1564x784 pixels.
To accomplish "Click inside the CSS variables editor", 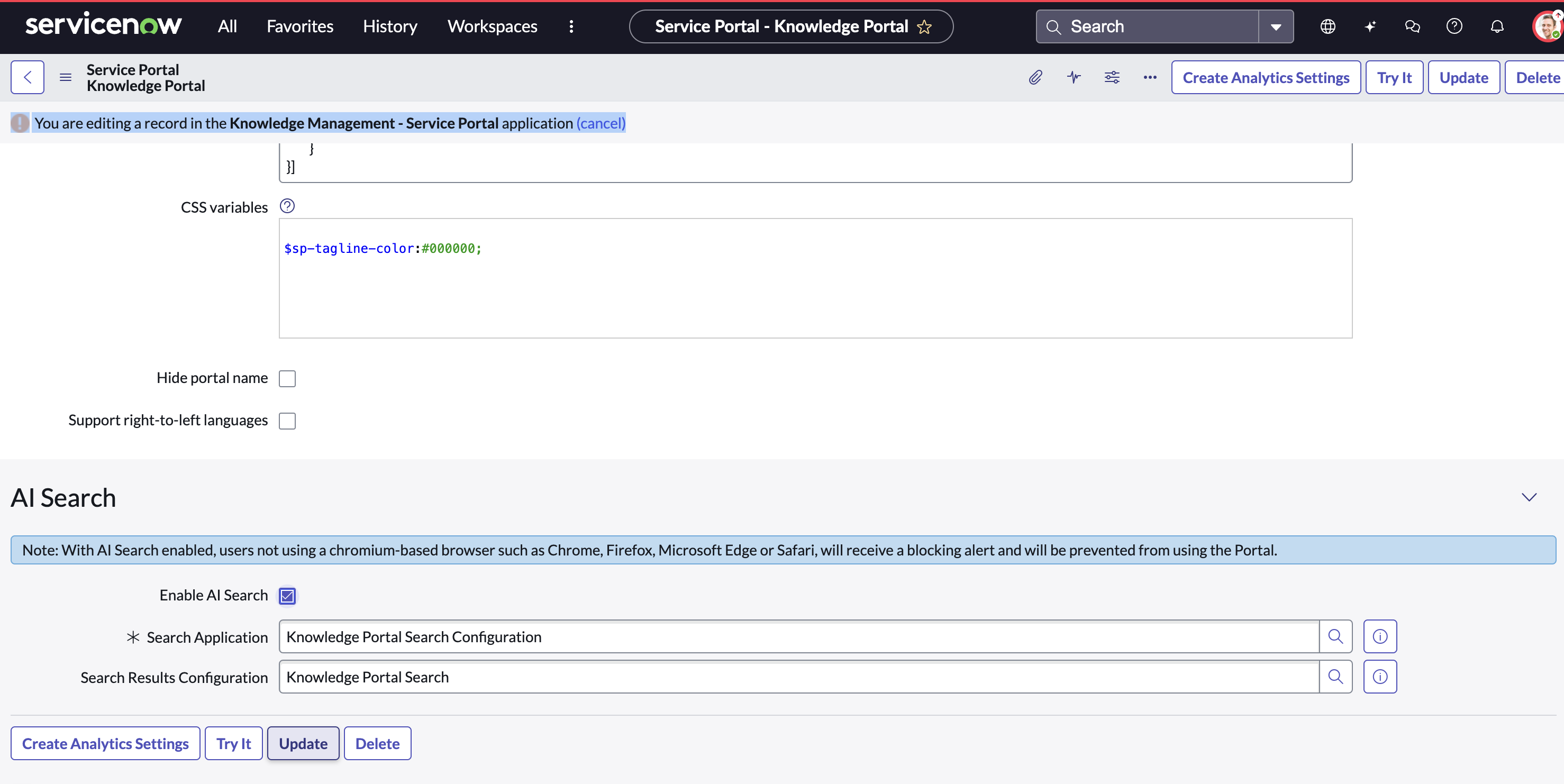I will (815, 278).
